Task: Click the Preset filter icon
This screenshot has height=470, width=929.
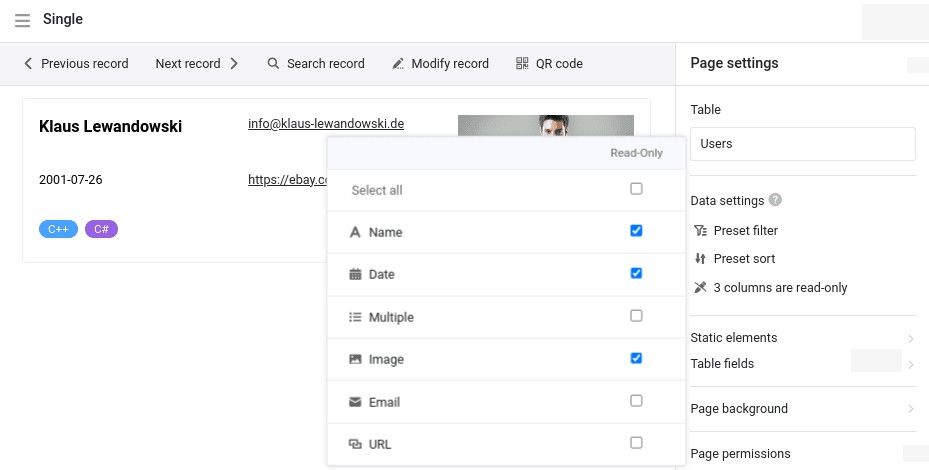Action: [701, 231]
